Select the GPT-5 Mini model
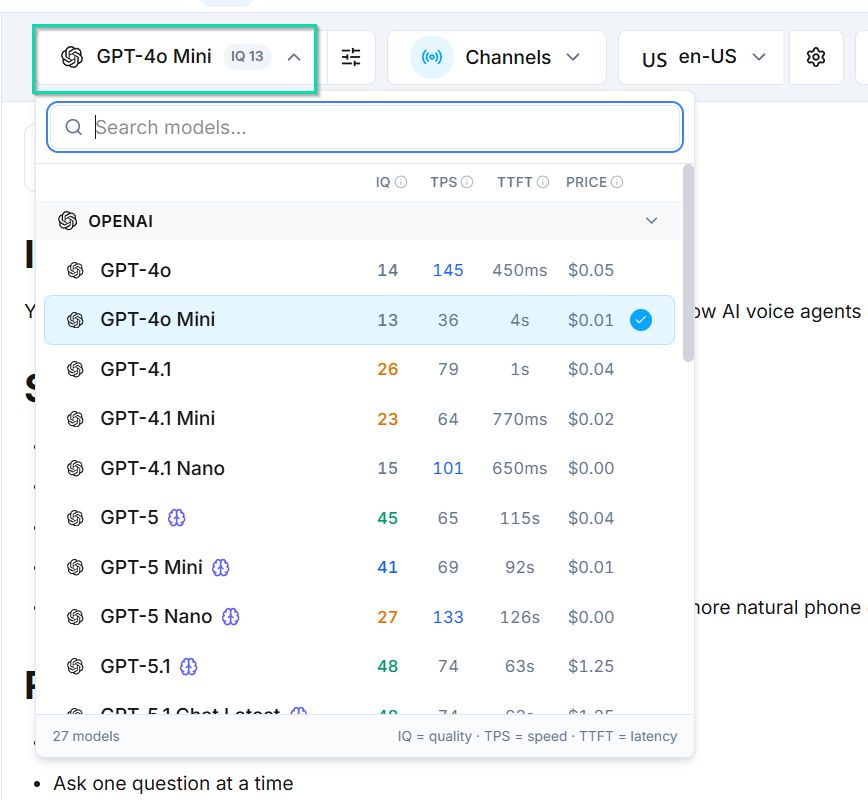Screen dimensions: 868x800 point(152,567)
